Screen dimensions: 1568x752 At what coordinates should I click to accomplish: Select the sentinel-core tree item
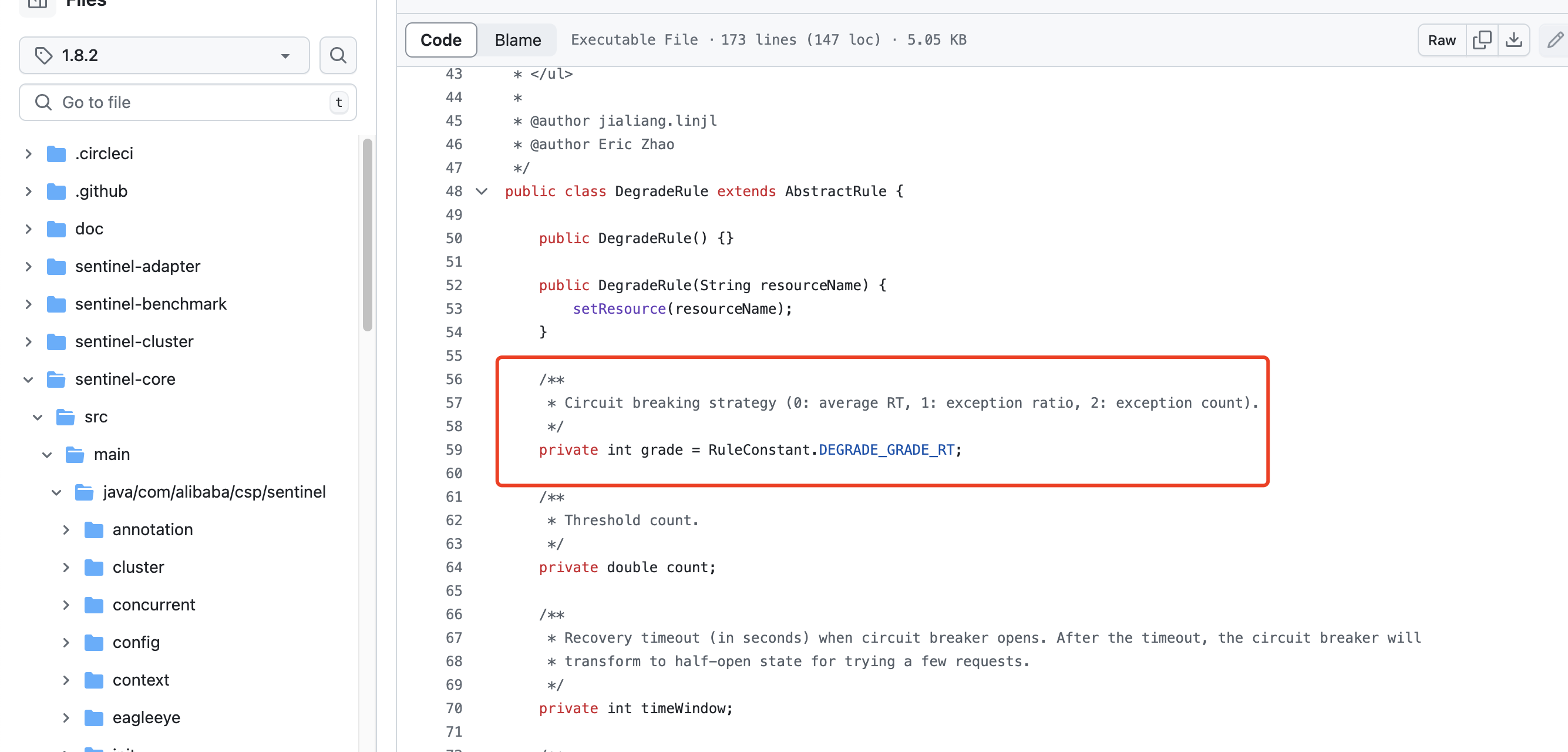pos(126,380)
